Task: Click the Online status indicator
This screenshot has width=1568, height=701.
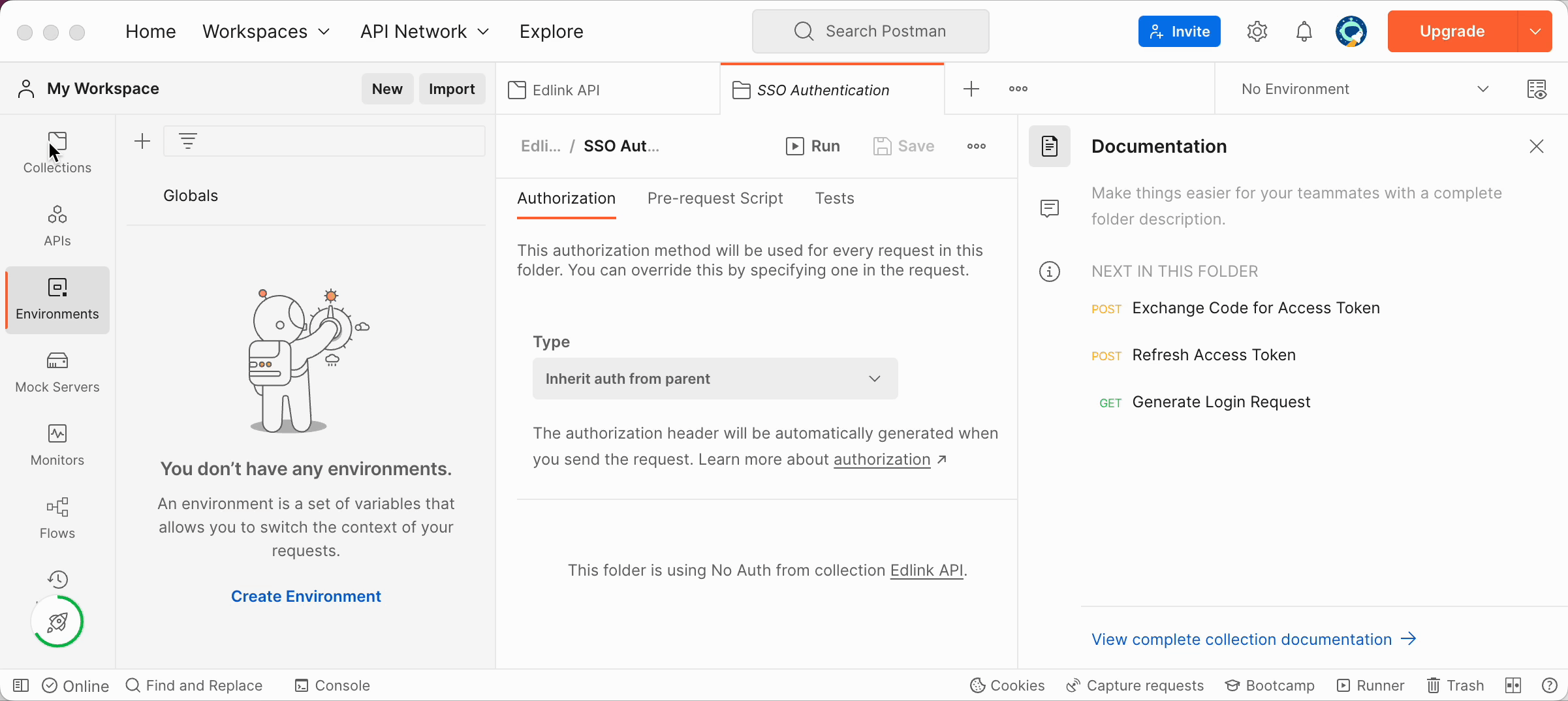Action: [75, 685]
